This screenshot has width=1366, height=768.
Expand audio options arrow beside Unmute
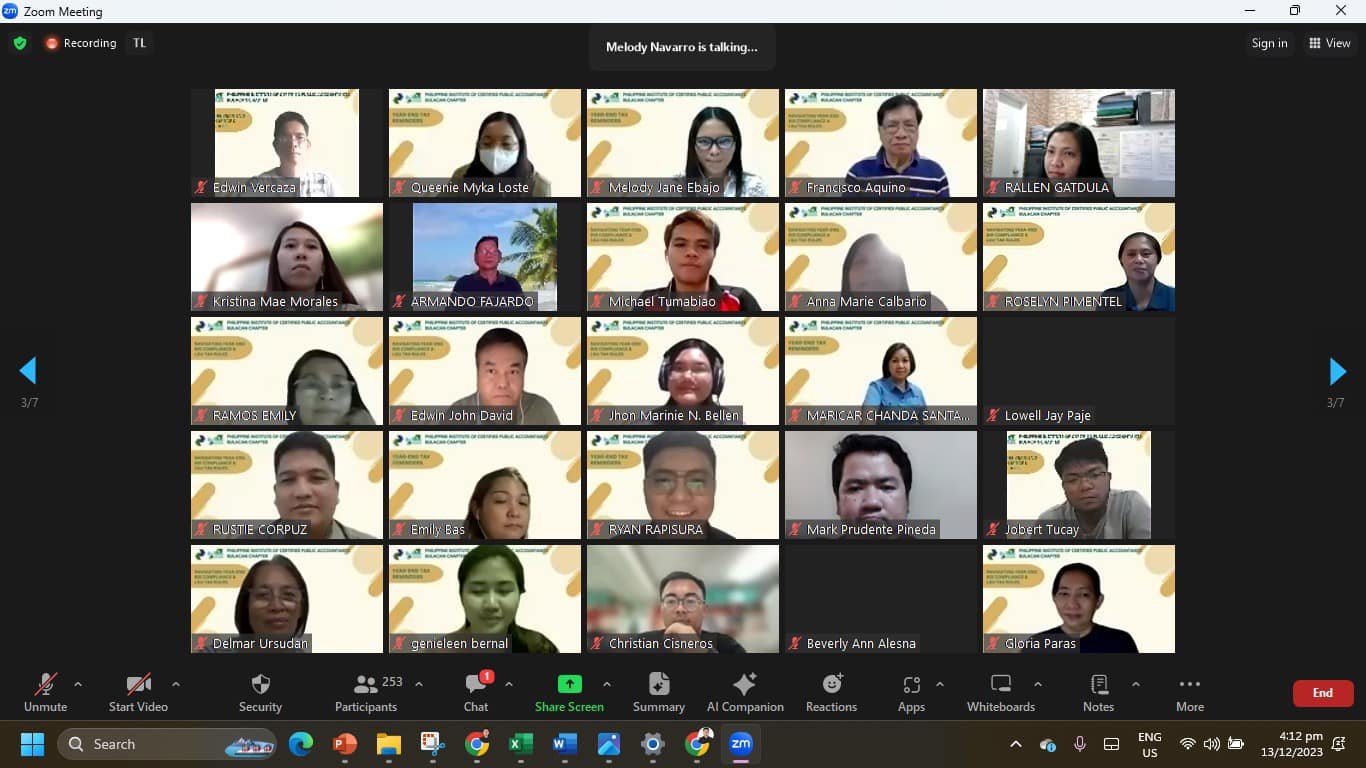tap(78, 685)
